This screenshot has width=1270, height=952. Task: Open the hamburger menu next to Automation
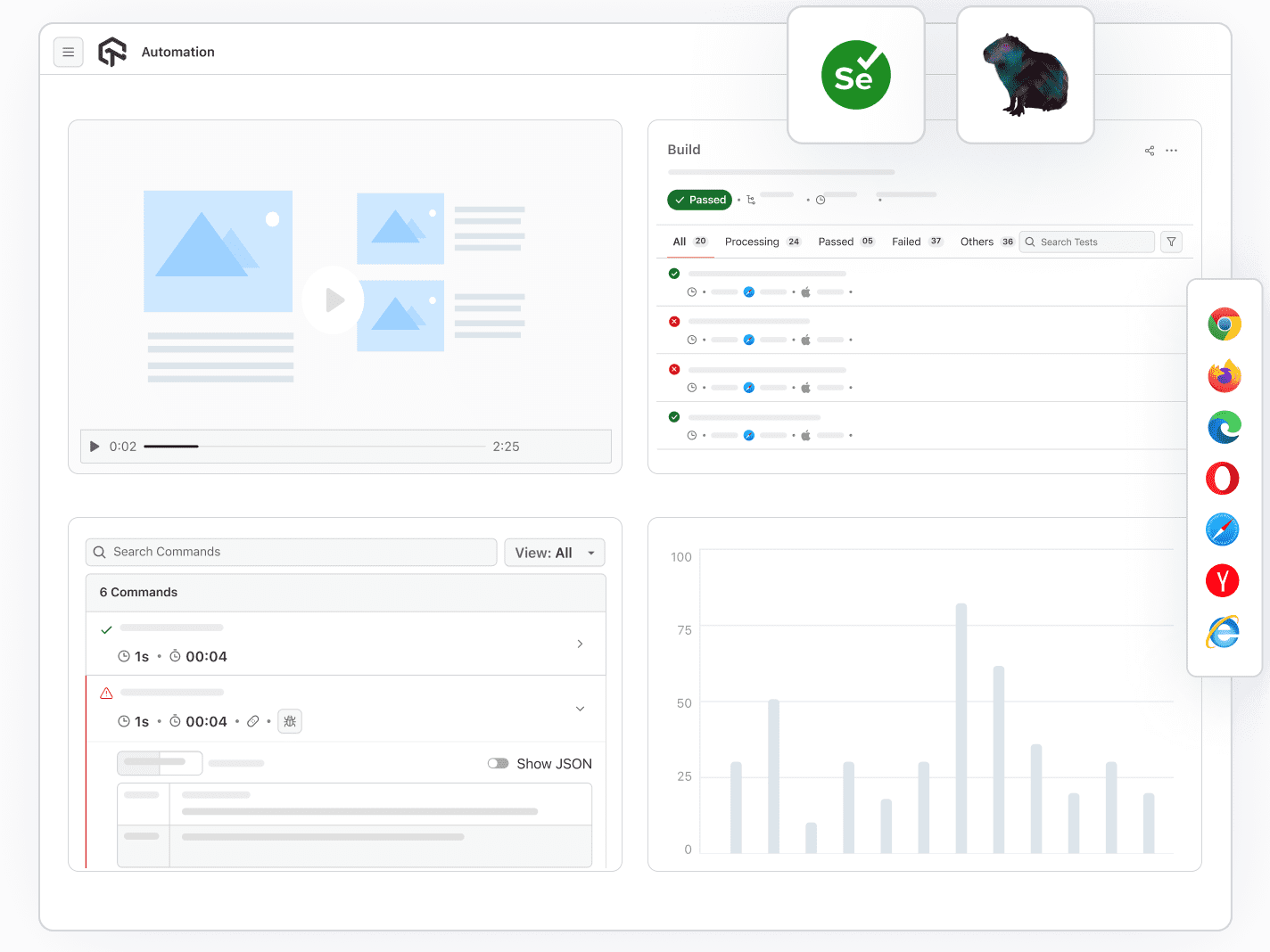pos(69,52)
